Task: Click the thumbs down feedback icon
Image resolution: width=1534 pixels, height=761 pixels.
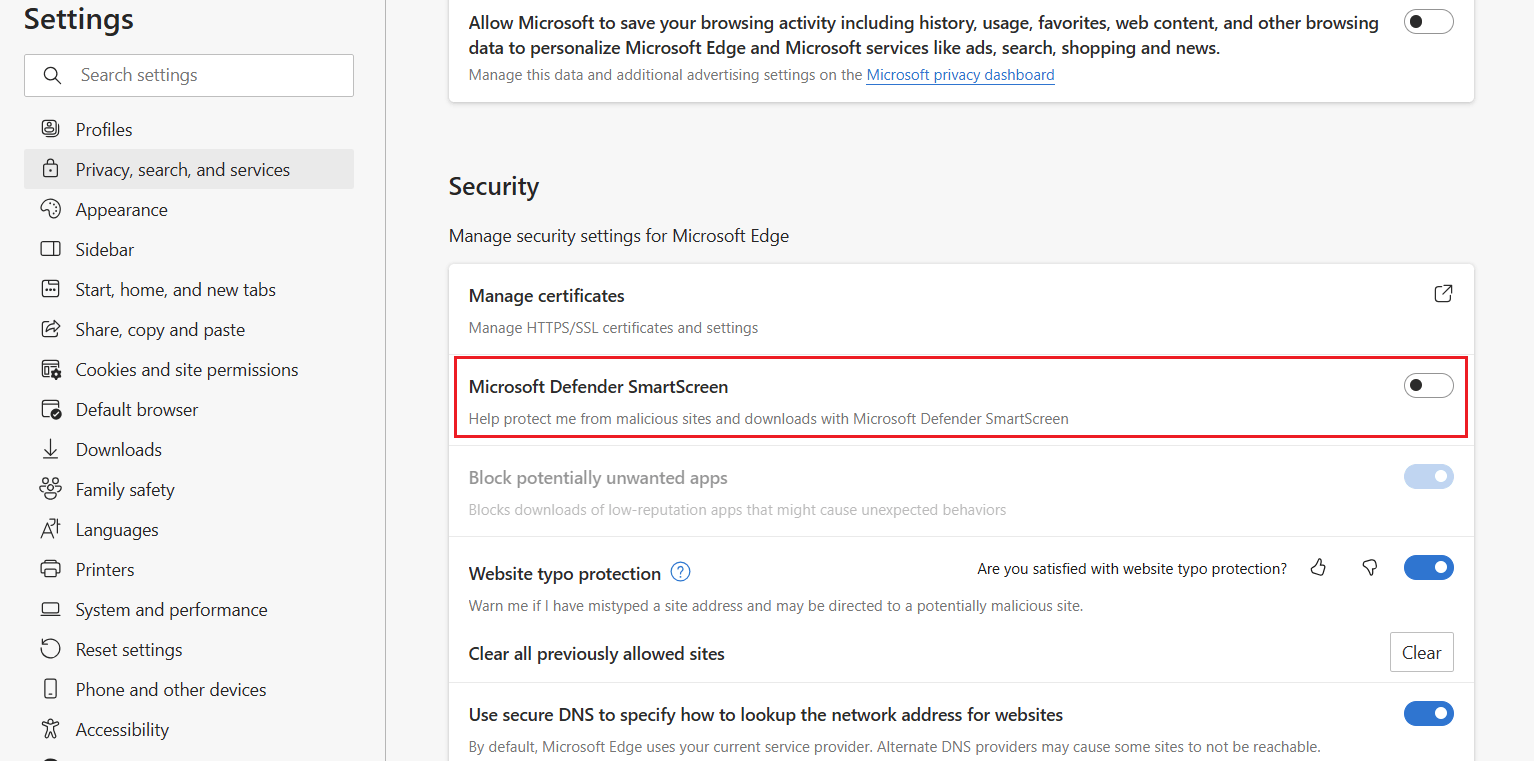Action: (1370, 568)
